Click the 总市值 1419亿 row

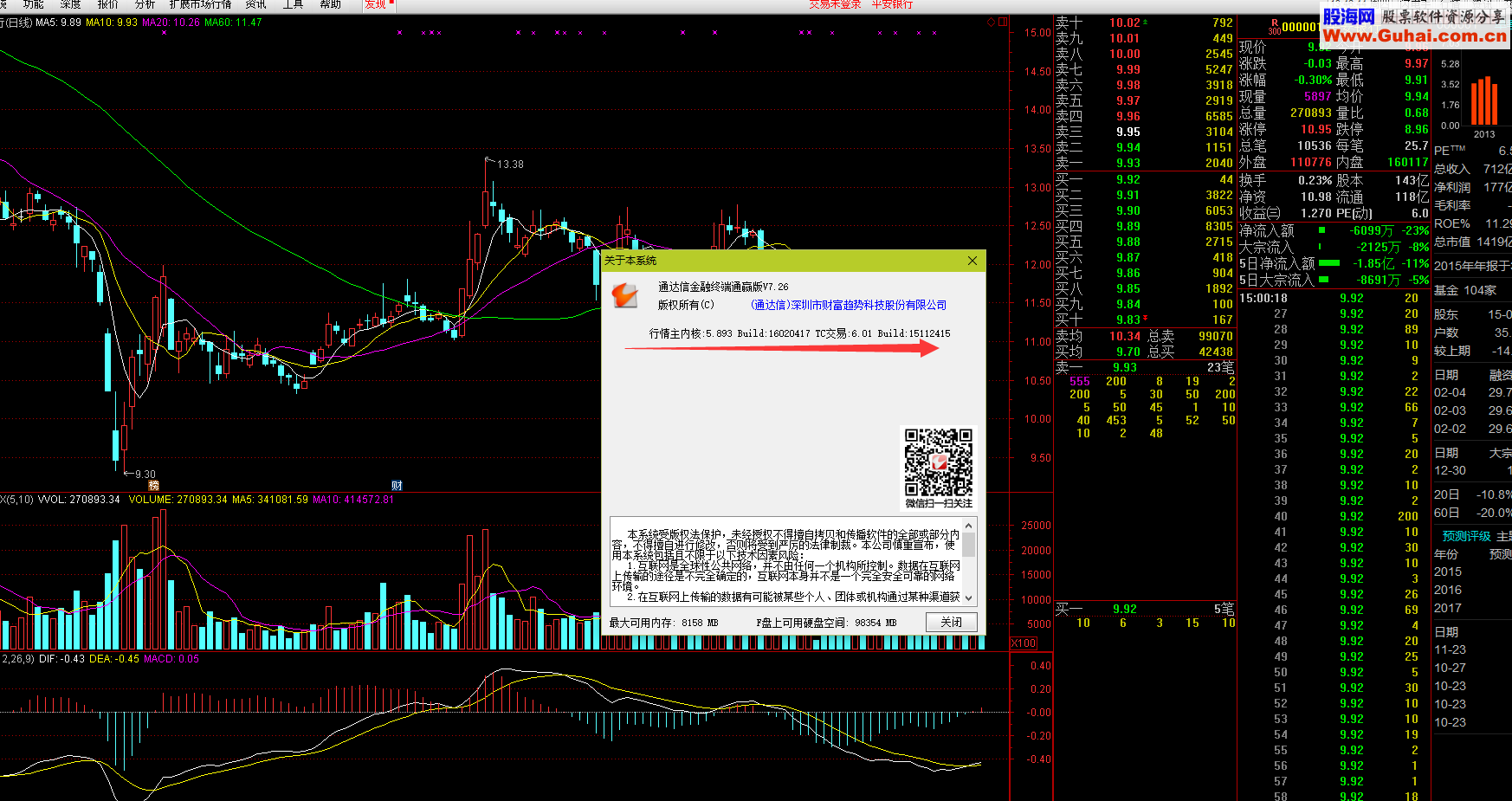pyautogui.click(x=1472, y=242)
